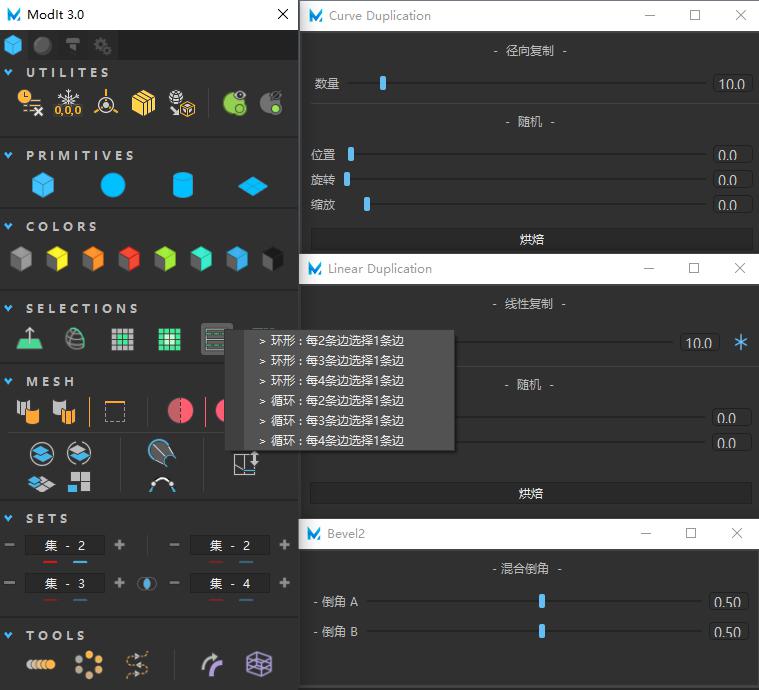Click the freeze transforms snowflake icon
Viewport: 759px width, 690px height.
point(68,102)
